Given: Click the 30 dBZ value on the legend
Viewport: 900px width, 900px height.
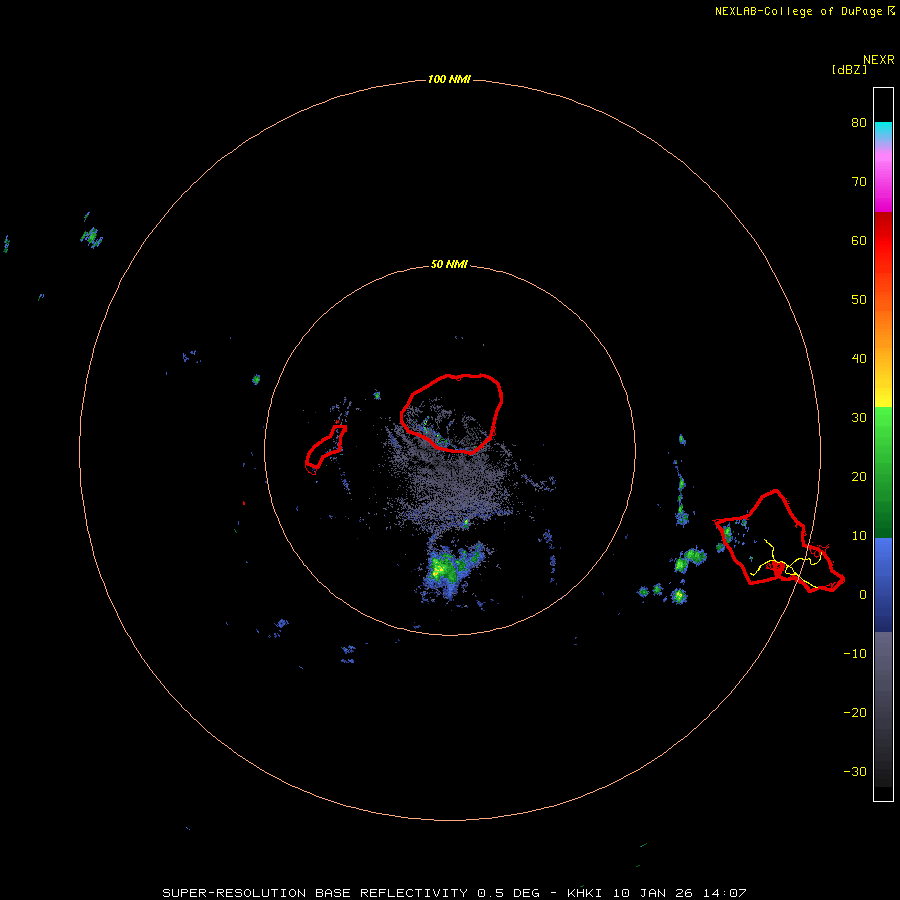Looking at the screenshot, I should coord(859,418).
